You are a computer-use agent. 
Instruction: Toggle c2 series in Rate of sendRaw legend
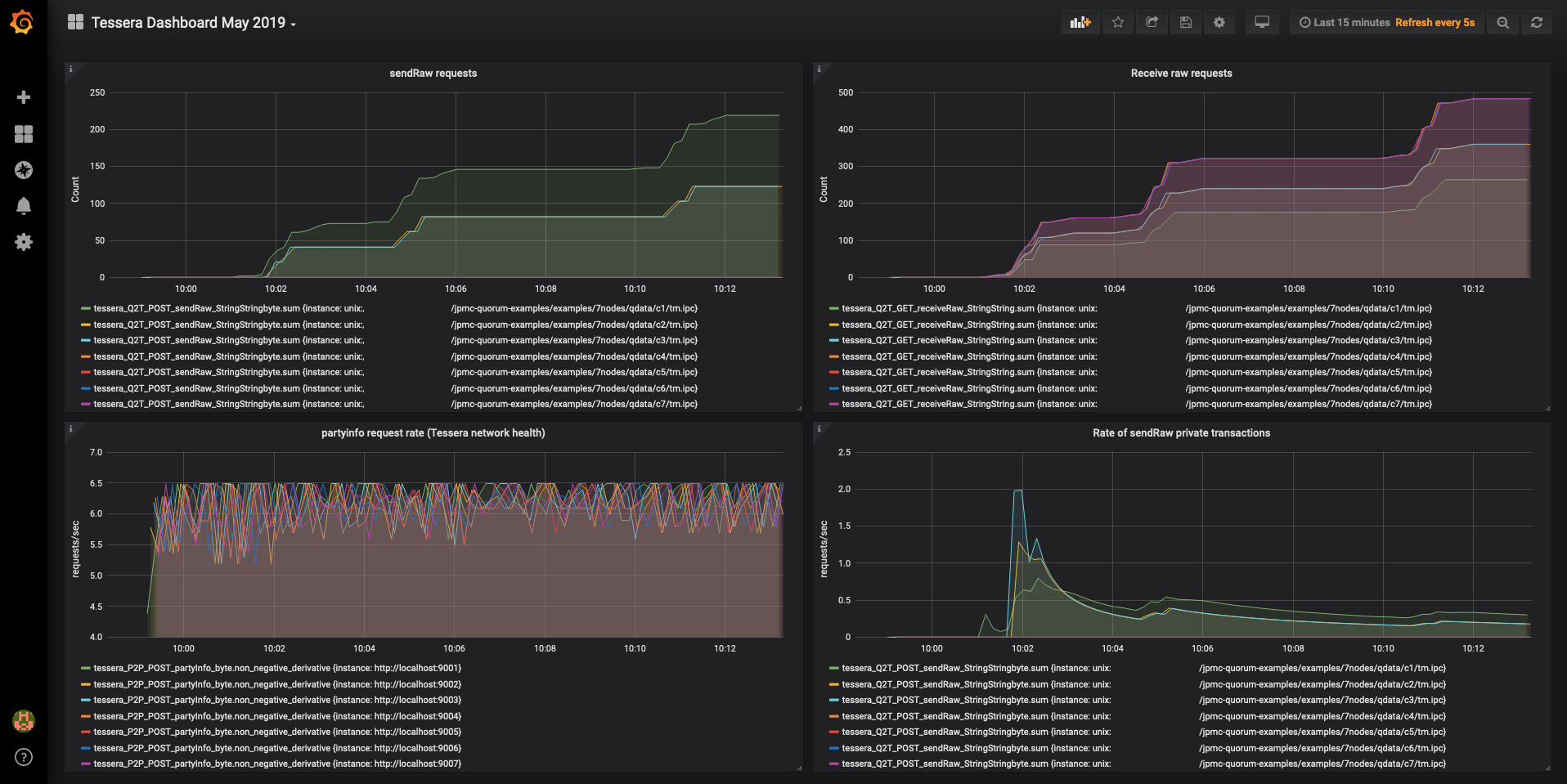1143,684
